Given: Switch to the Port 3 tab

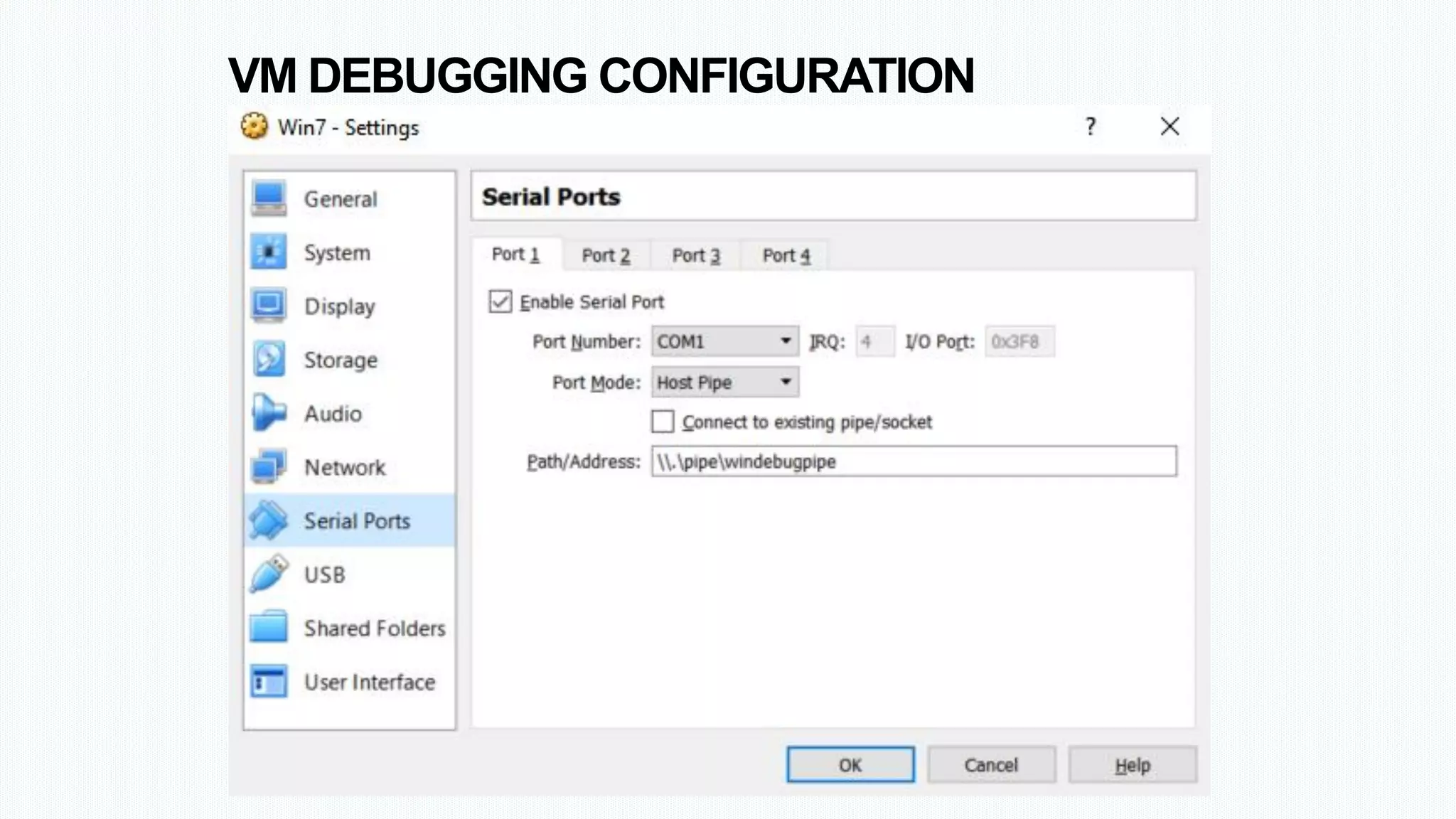Looking at the screenshot, I should 696,255.
